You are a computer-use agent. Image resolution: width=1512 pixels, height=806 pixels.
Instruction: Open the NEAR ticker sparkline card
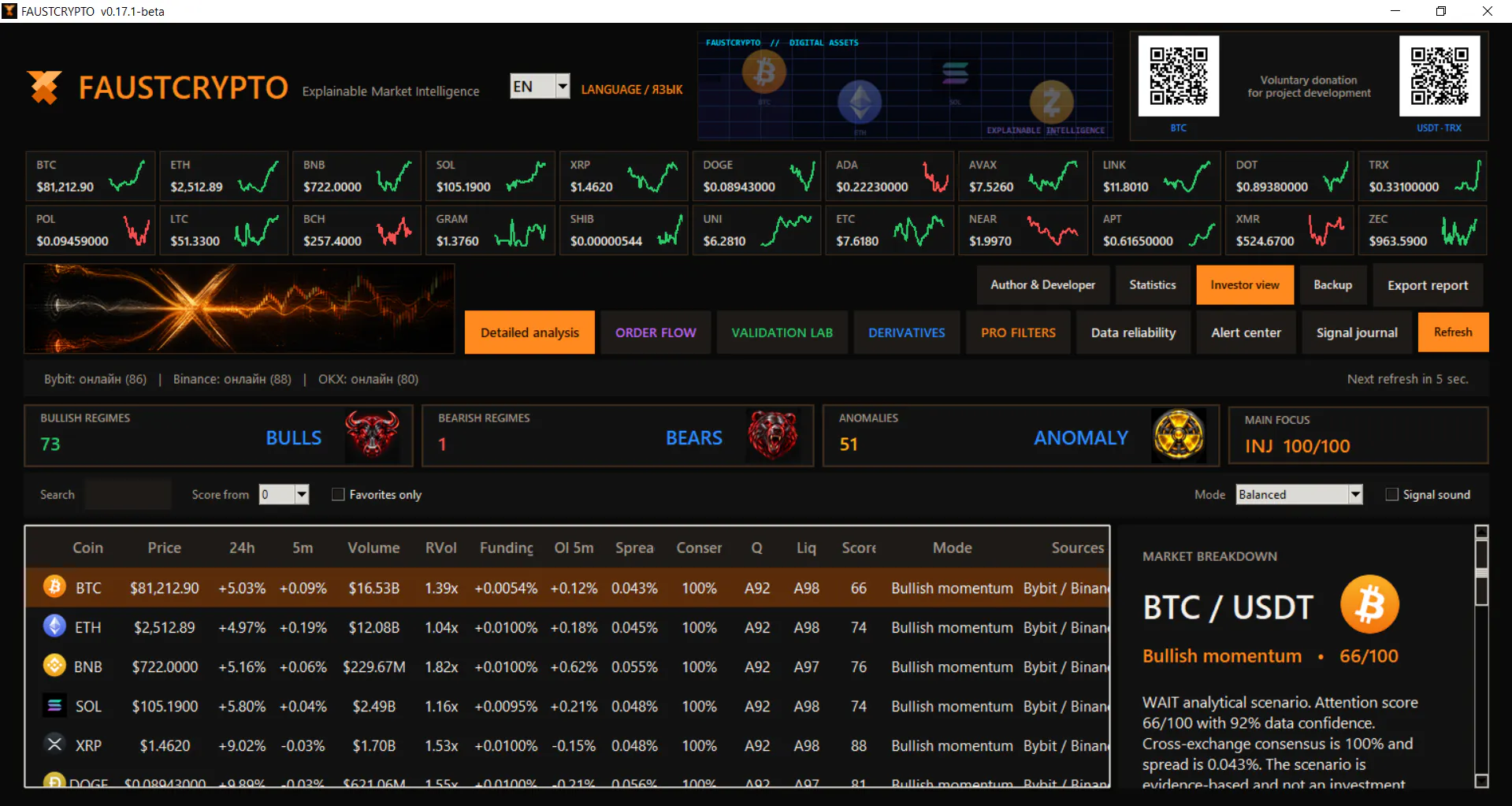tap(1023, 230)
